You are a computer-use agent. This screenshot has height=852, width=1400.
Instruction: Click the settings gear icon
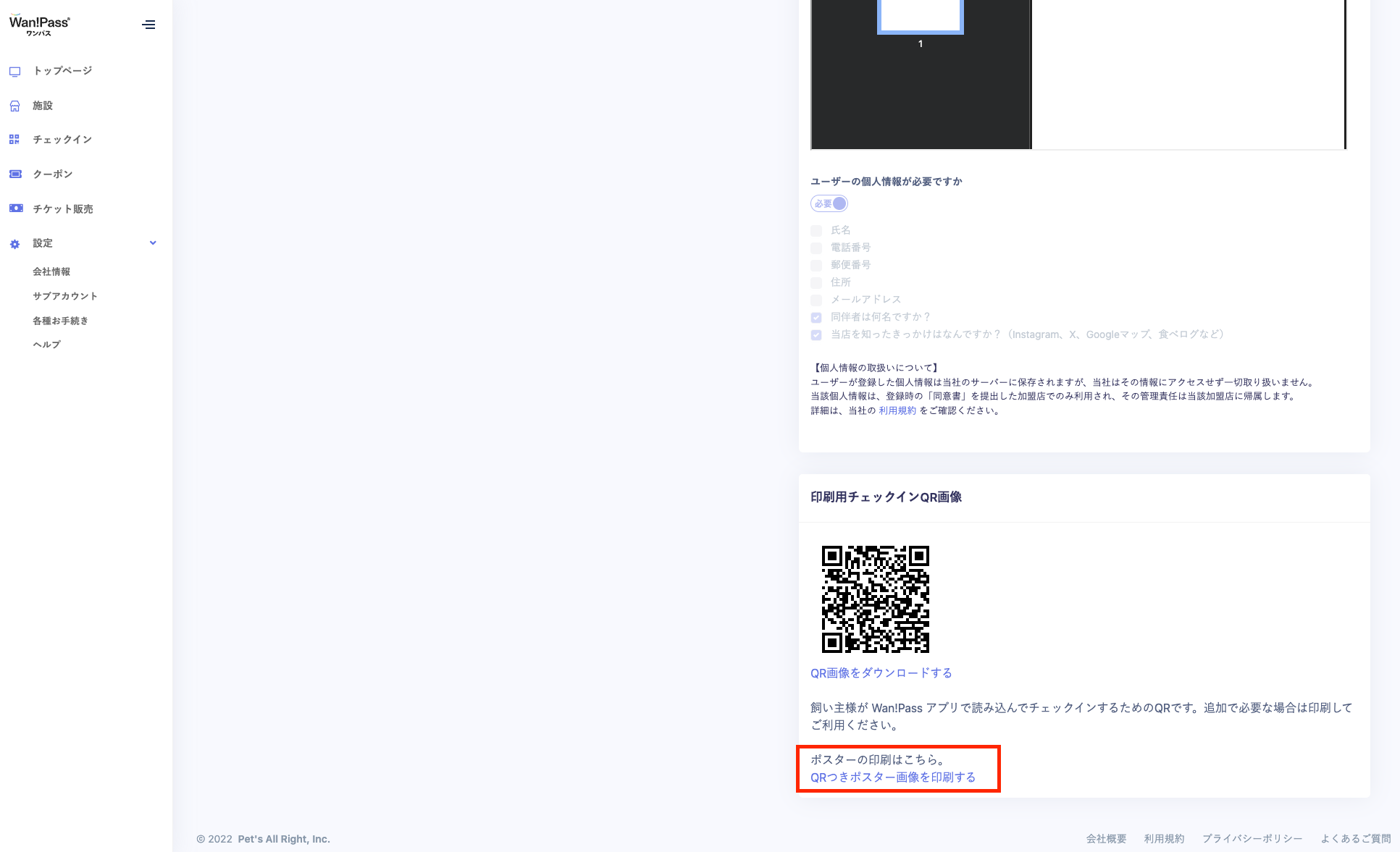point(14,244)
